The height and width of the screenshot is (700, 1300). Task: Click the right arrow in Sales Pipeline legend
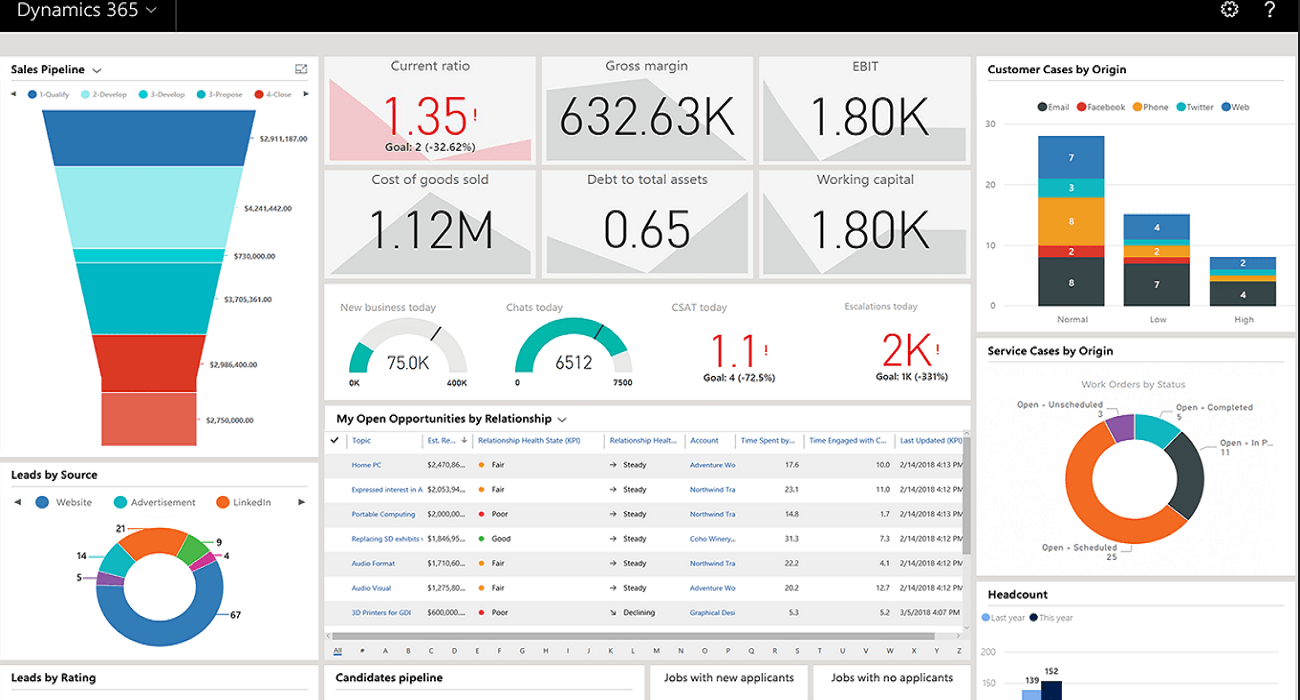[305, 94]
